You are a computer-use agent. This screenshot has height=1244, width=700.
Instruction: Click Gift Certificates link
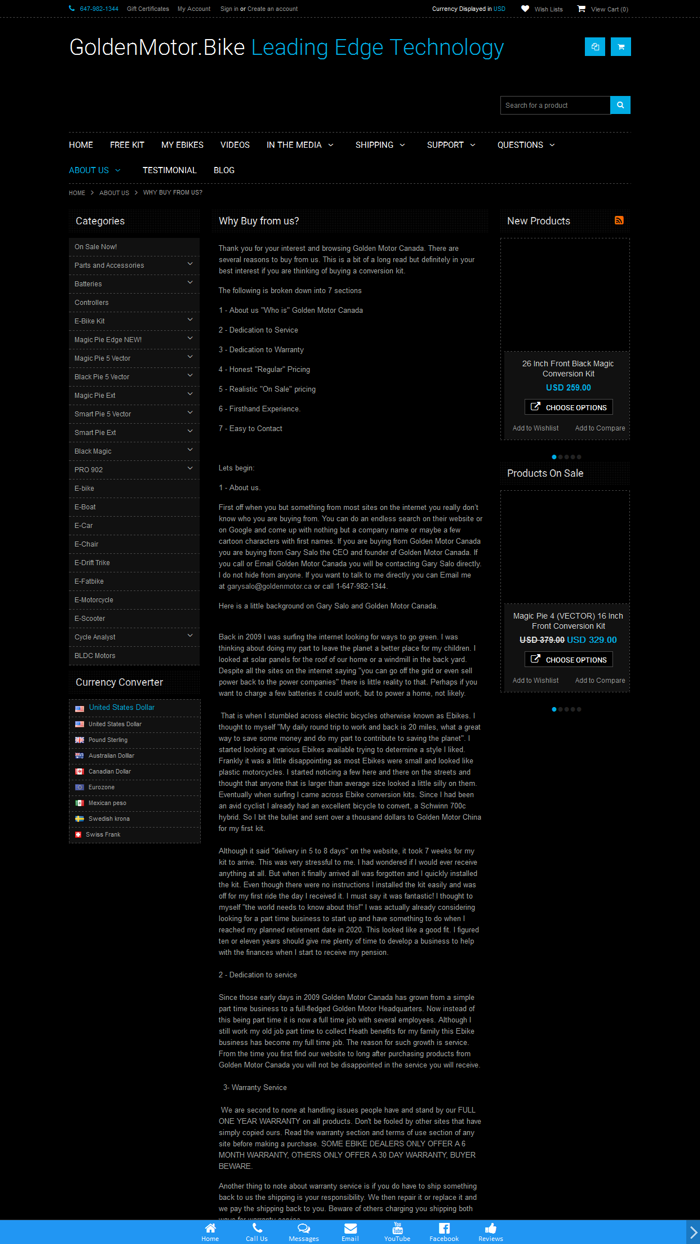[148, 9]
